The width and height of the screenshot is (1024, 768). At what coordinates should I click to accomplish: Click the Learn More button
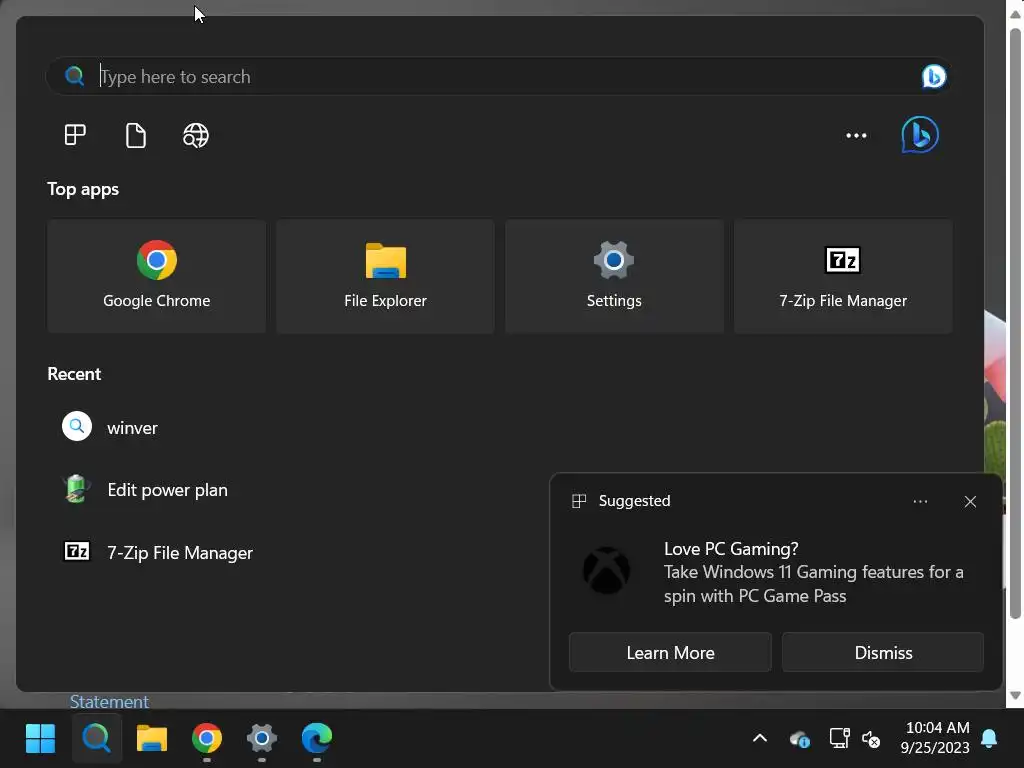[x=670, y=652]
